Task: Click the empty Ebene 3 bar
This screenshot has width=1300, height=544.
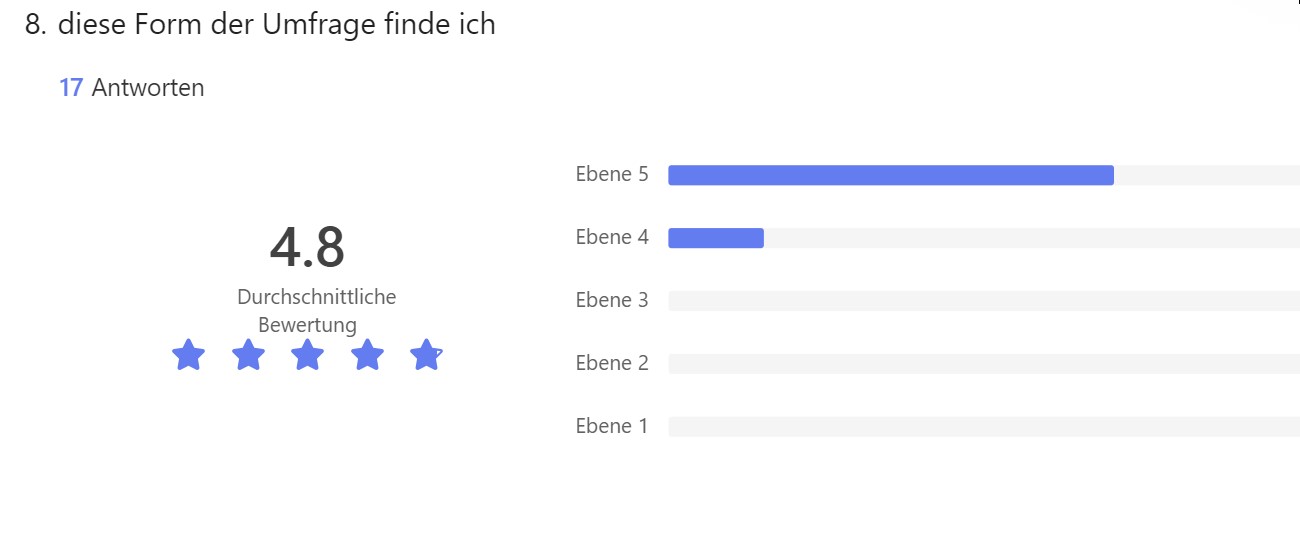Action: [x=984, y=301]
